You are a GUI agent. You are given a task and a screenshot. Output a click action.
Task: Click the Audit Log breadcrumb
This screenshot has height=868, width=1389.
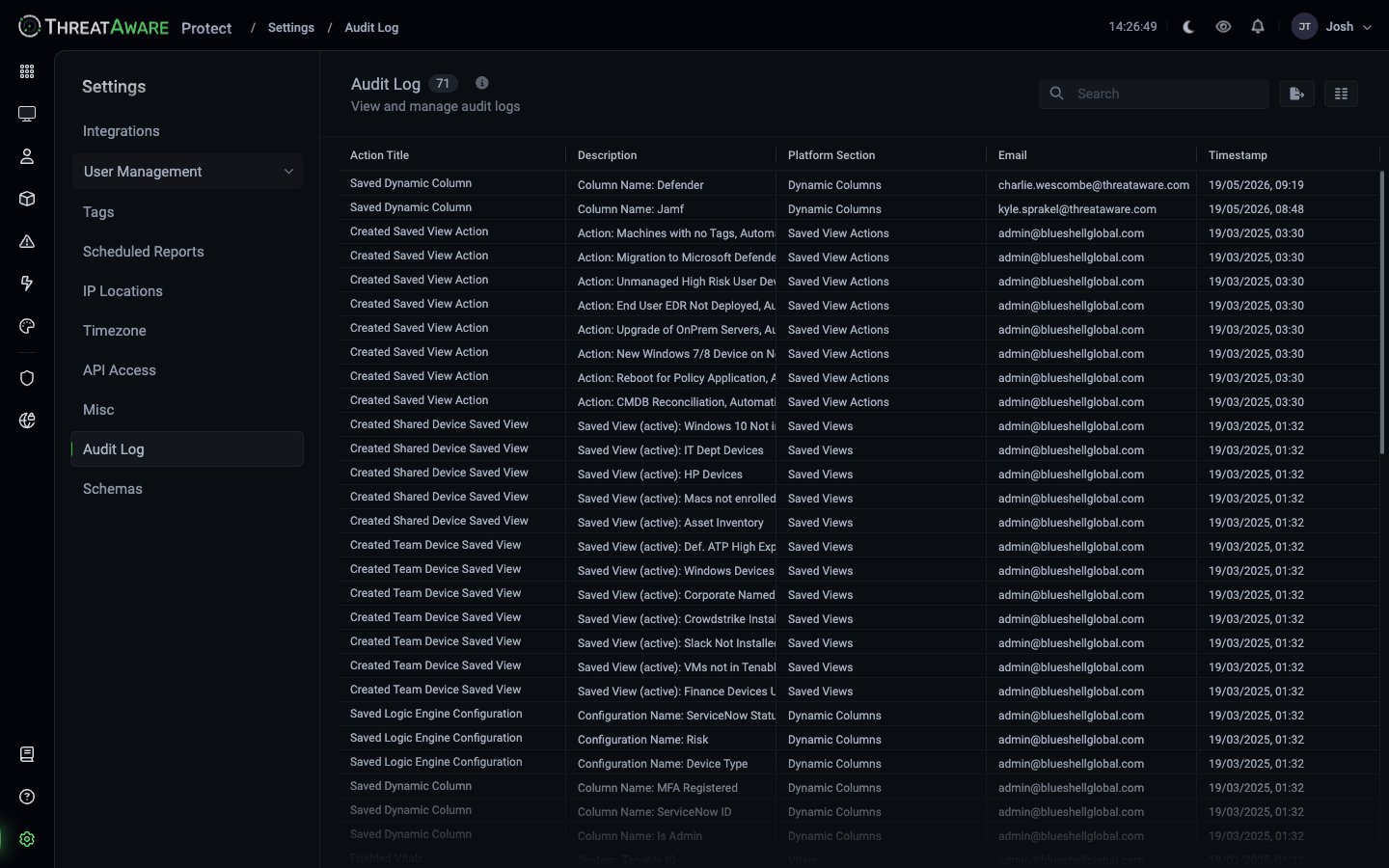coord(371,27)
